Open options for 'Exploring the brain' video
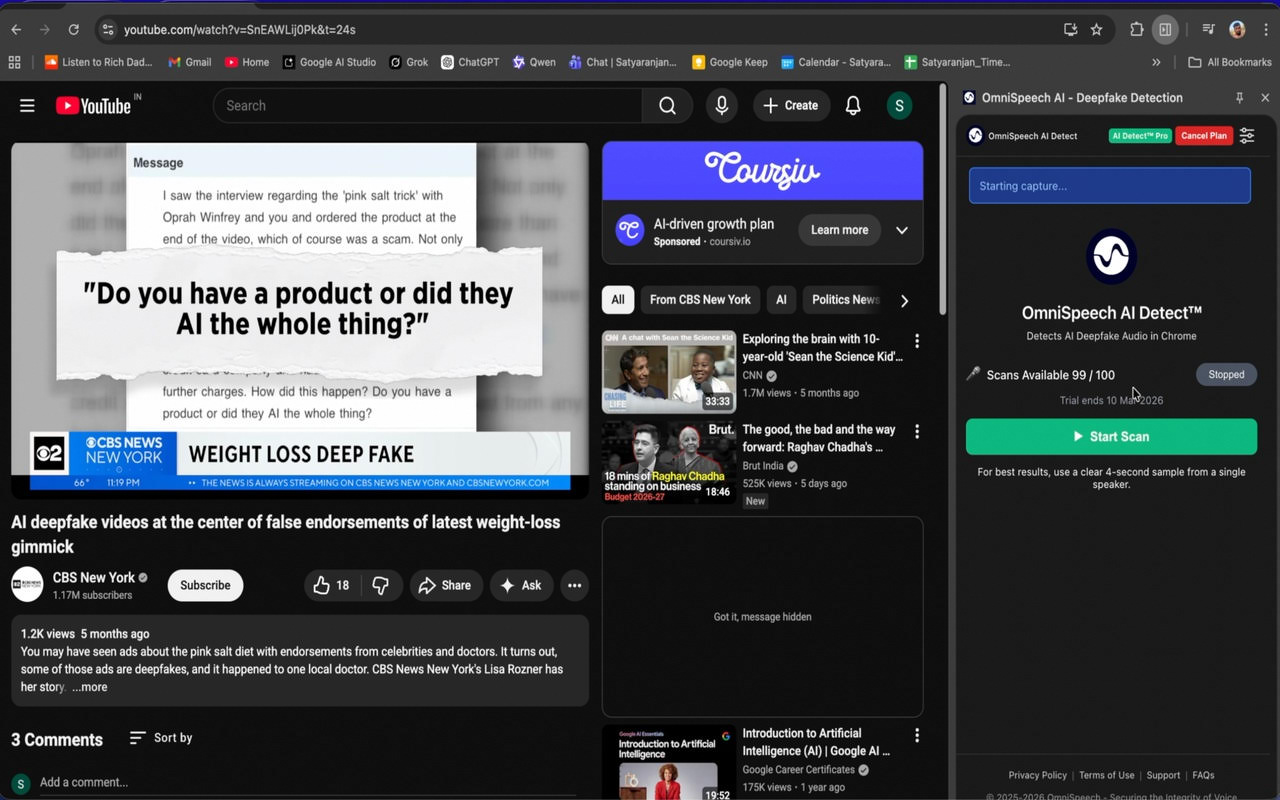 917,341
